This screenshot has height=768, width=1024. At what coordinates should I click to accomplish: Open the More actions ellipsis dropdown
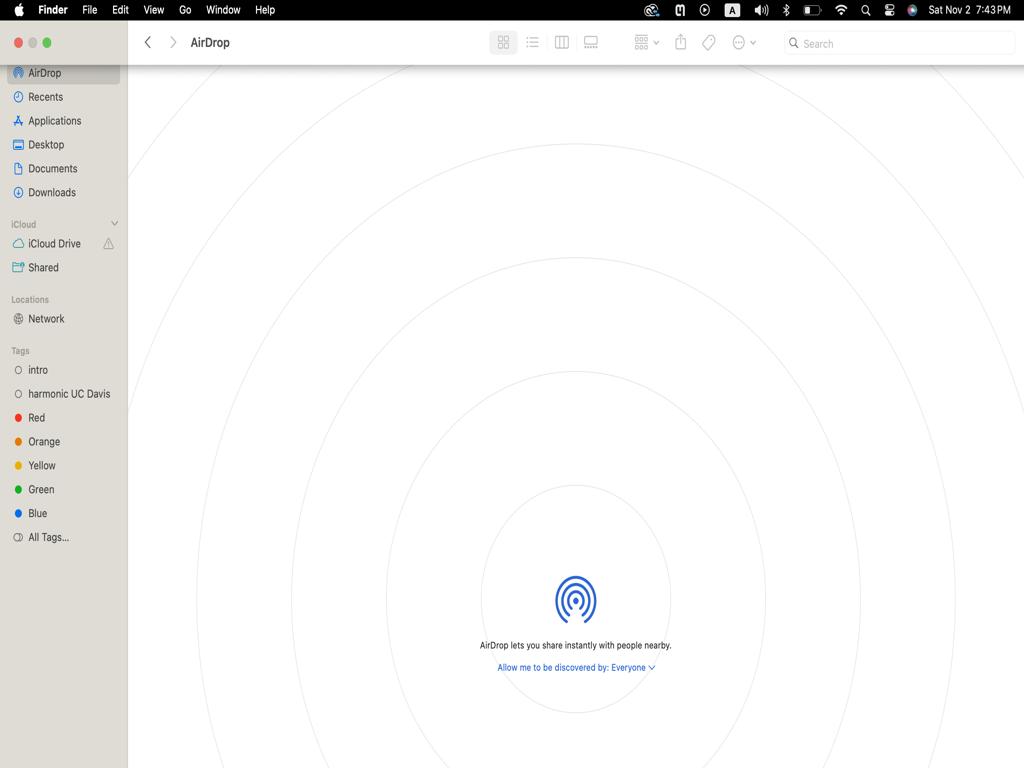coord(744,43)
